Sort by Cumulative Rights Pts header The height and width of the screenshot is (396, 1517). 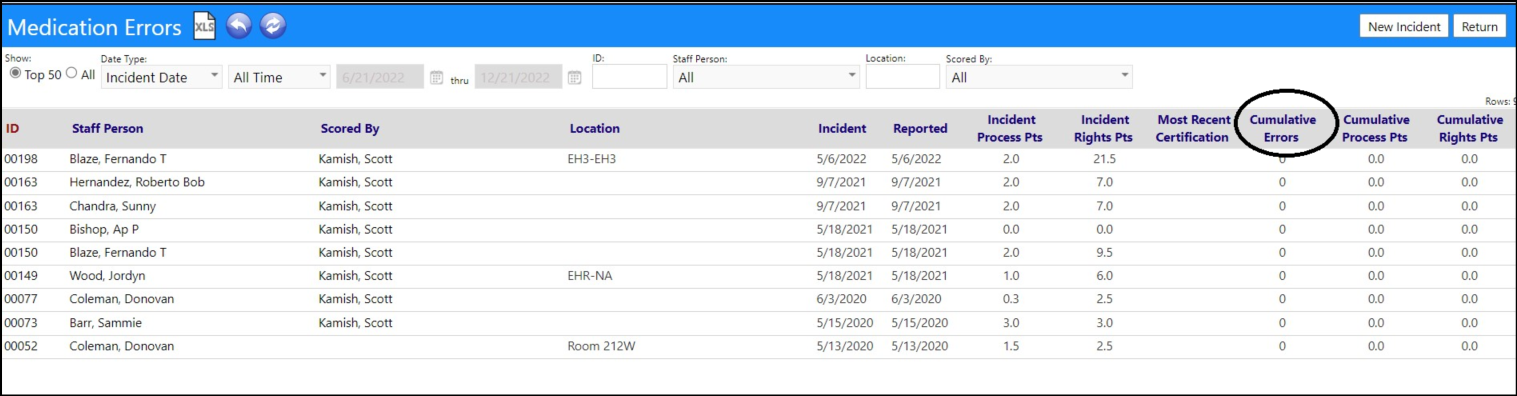click(x=1469, y=129)
